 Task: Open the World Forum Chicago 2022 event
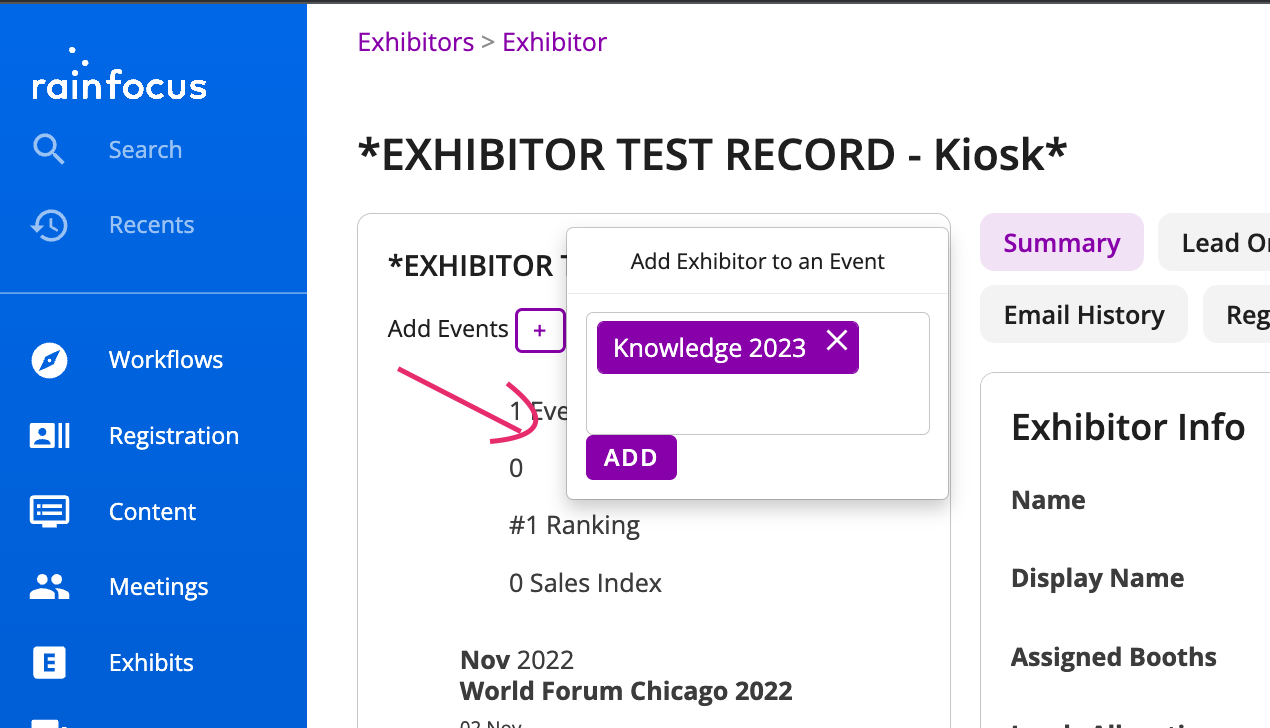point(626,691)
